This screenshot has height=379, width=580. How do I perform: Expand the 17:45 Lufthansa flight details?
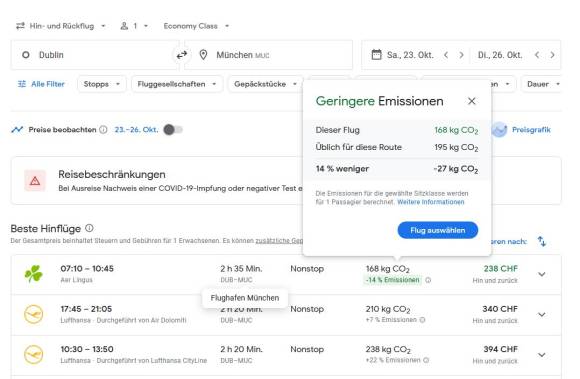click(x=542, y=315)
